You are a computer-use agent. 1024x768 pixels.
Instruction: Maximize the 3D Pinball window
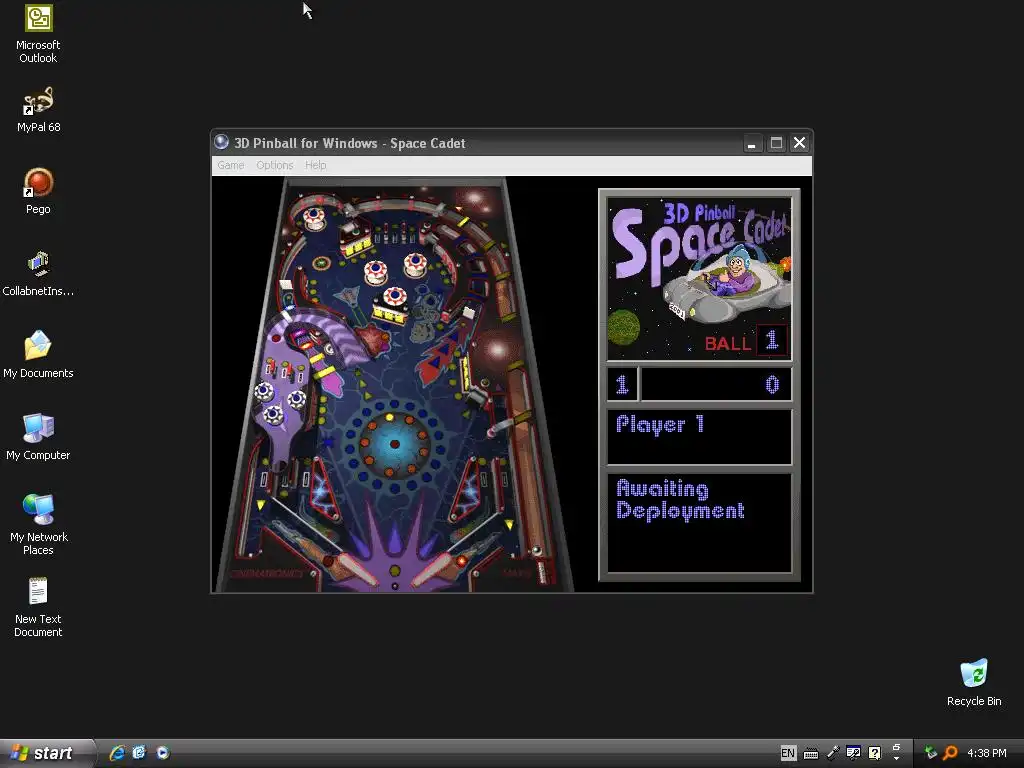[776, 143]
